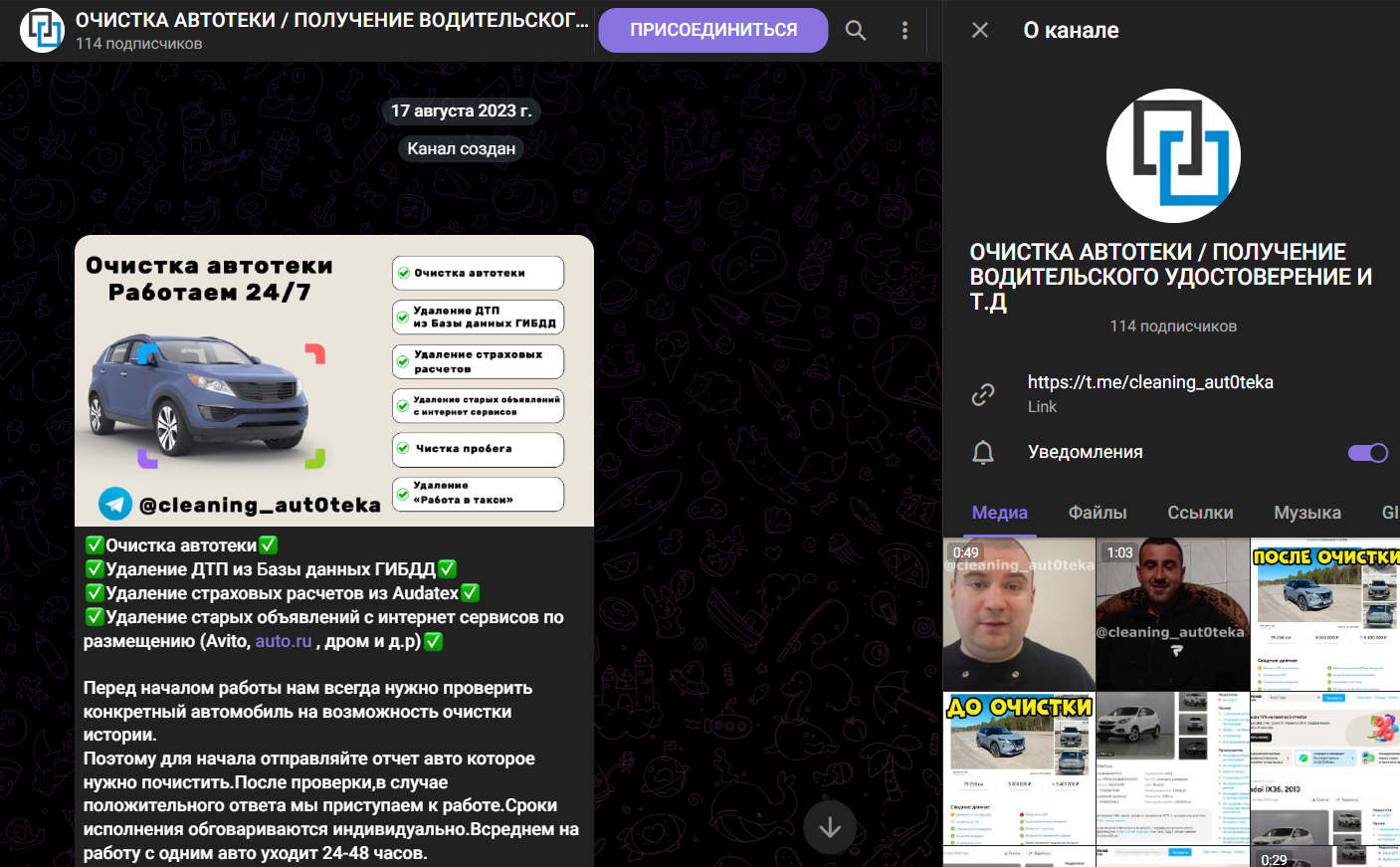Switch to the Ссылки tab
The width and height of the screenshot is (1400, 867).
coord(1200,513)
